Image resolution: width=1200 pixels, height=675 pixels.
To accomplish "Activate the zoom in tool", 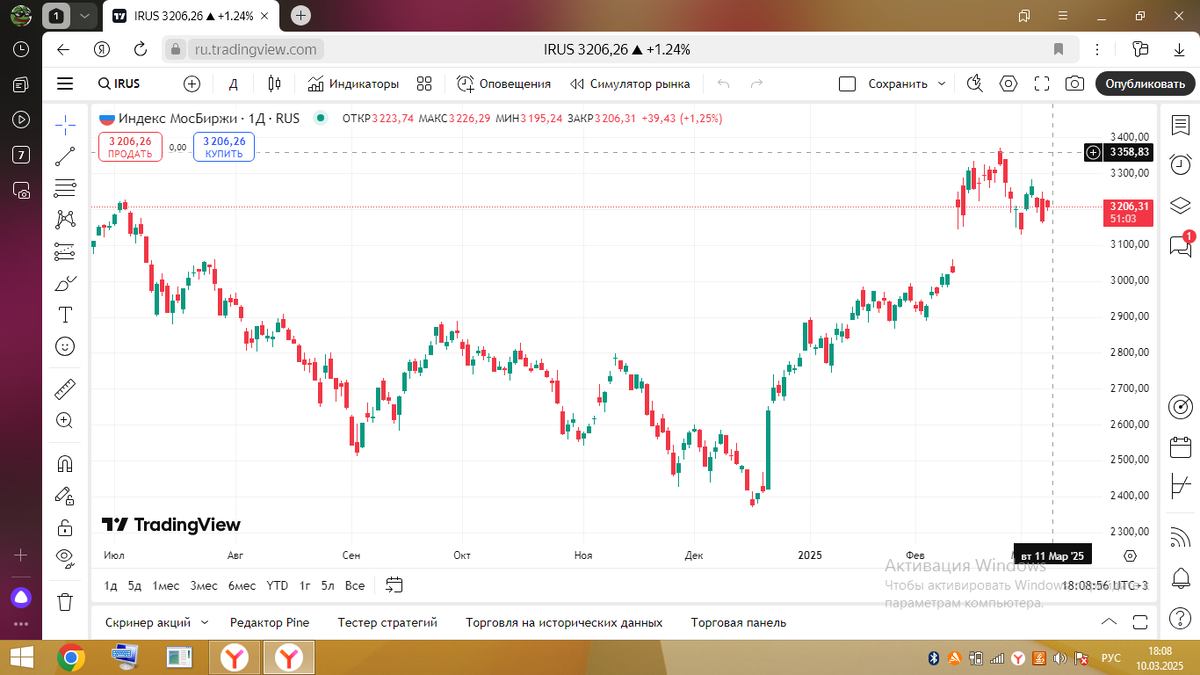I will pyautogui.click(x=65, y=421).
